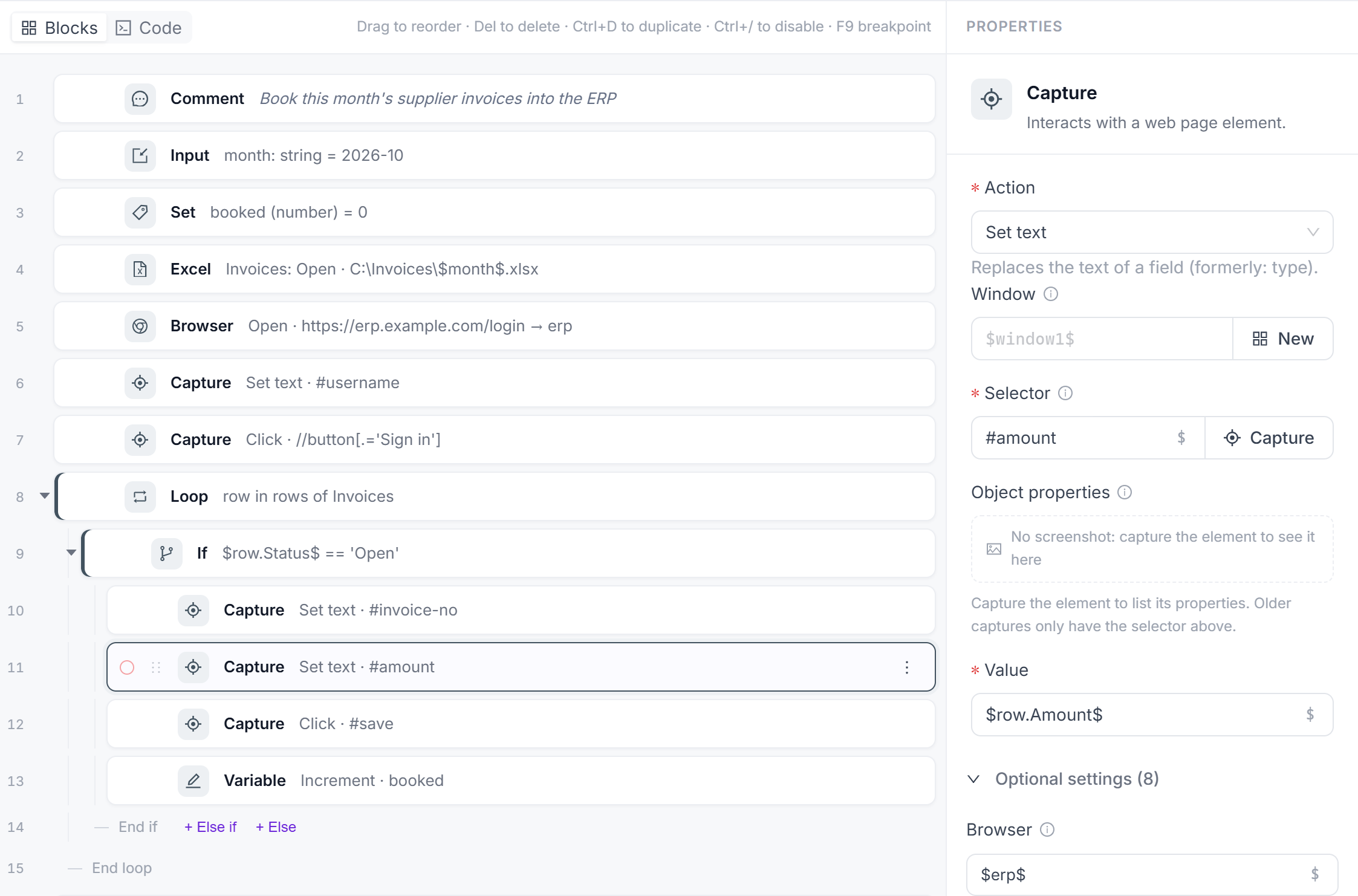Click the Capture button next to selector

click(x=1269, y=438)
